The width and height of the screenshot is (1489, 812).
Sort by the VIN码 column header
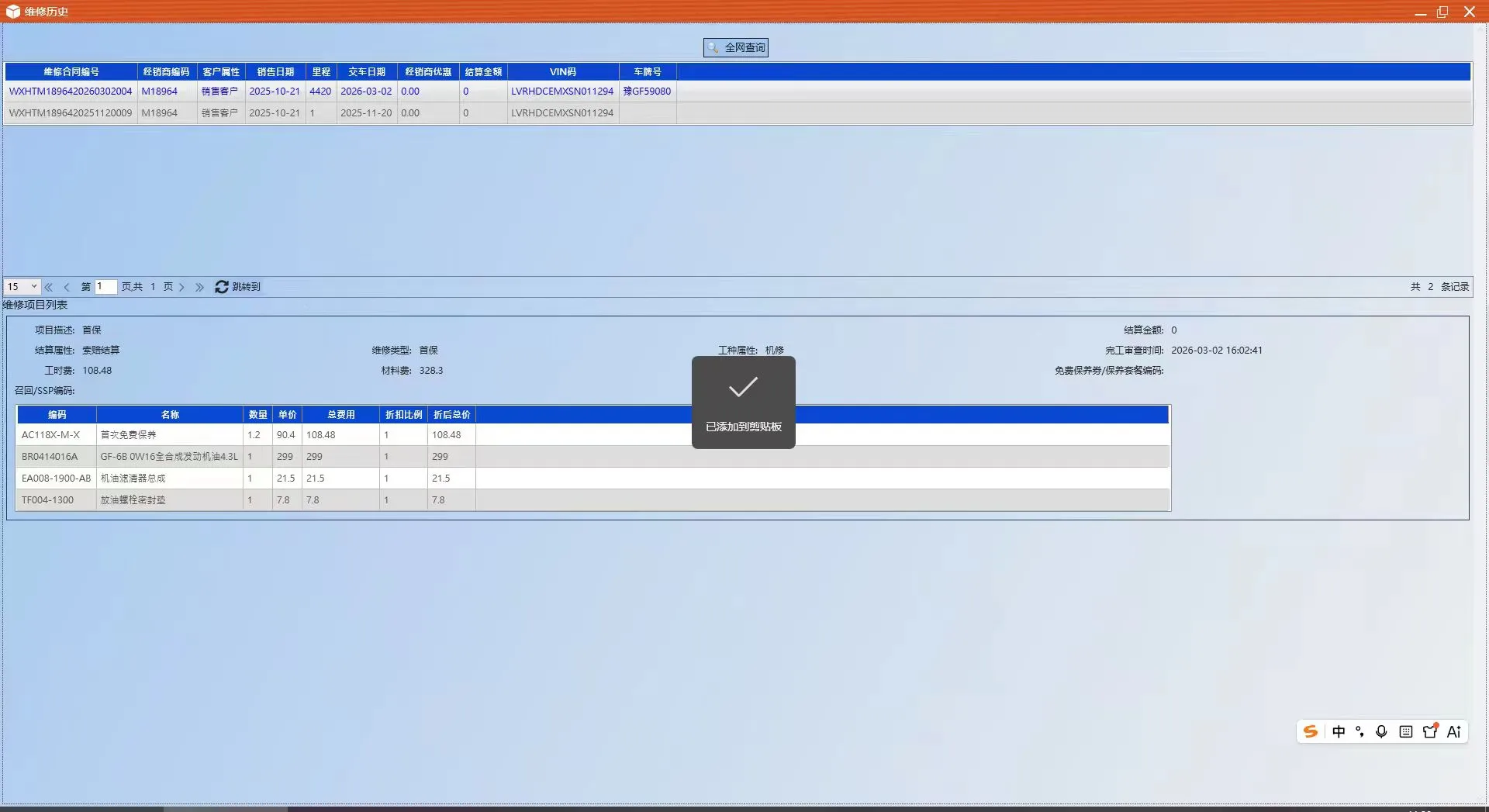(562, 72)
